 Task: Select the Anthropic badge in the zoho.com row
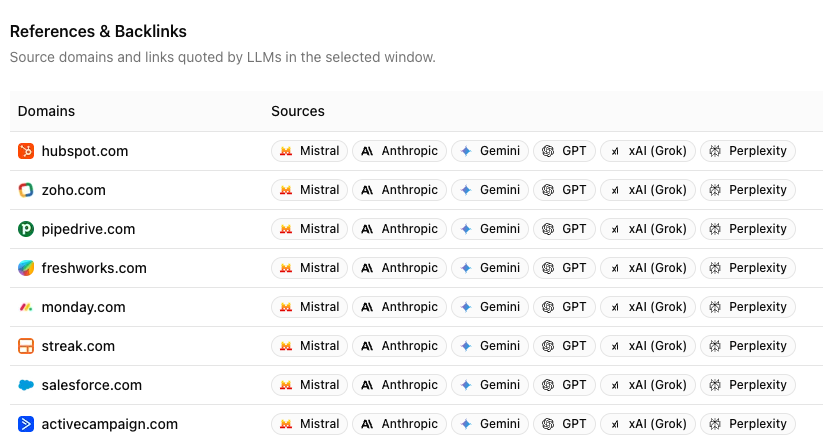pos(399,190)
